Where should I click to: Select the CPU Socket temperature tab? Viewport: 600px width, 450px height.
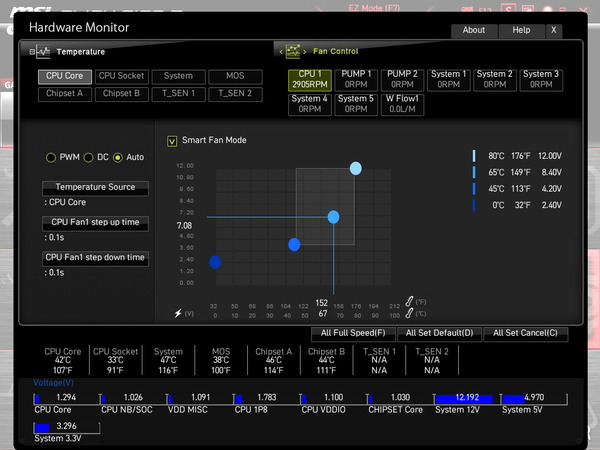pyautogui.click(x=122, y=76)
